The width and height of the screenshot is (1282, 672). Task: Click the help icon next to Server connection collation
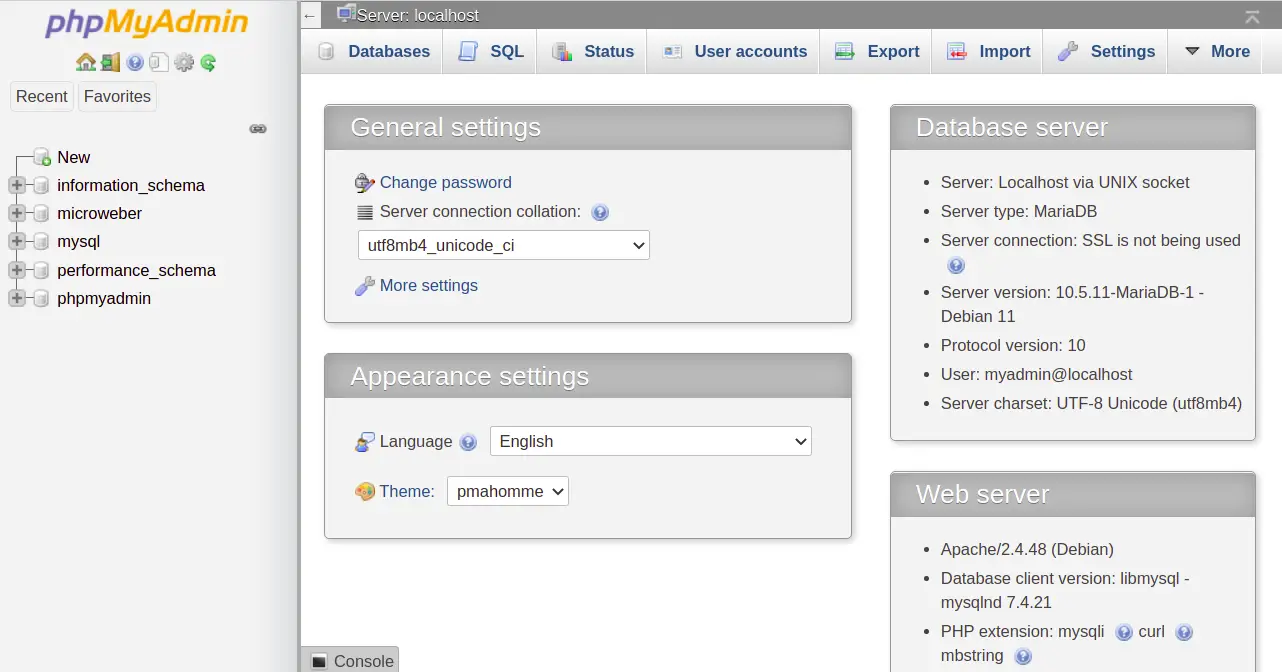click(599, 211)
